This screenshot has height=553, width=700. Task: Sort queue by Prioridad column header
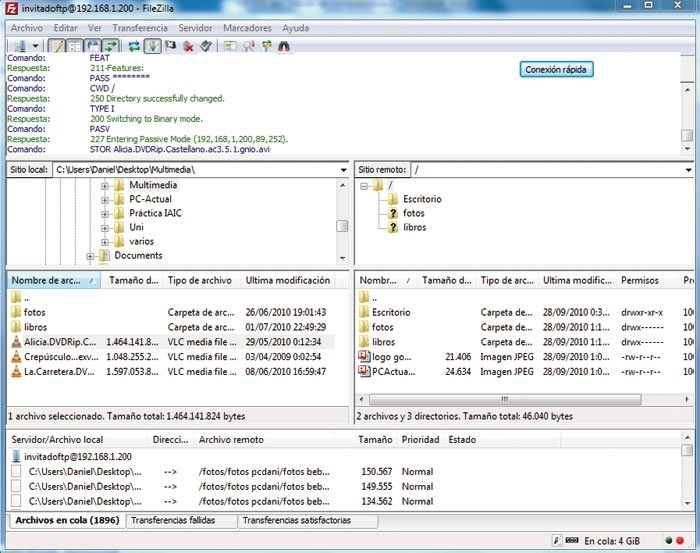(x=421, y=440)
